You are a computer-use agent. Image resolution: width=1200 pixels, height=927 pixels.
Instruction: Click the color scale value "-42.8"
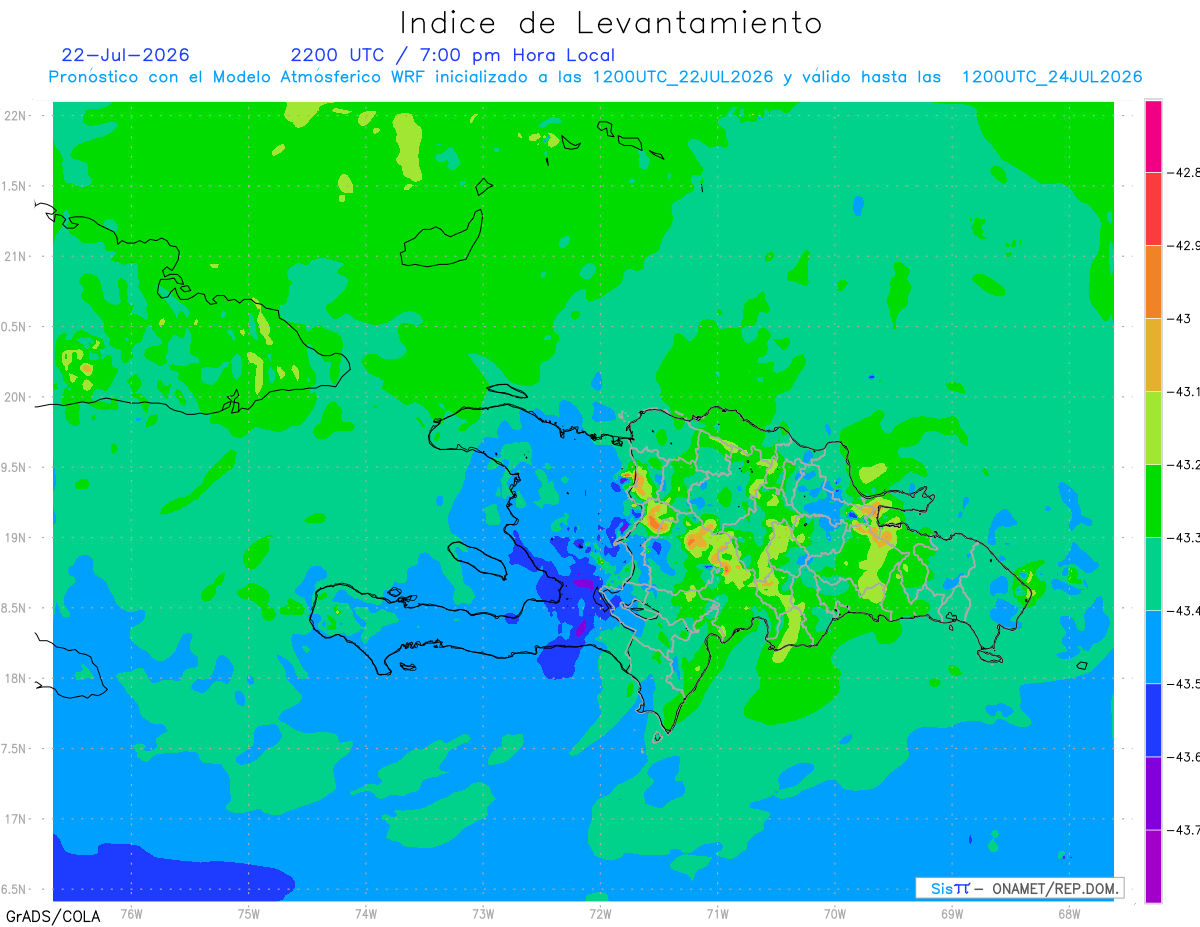pos(1184,172)
